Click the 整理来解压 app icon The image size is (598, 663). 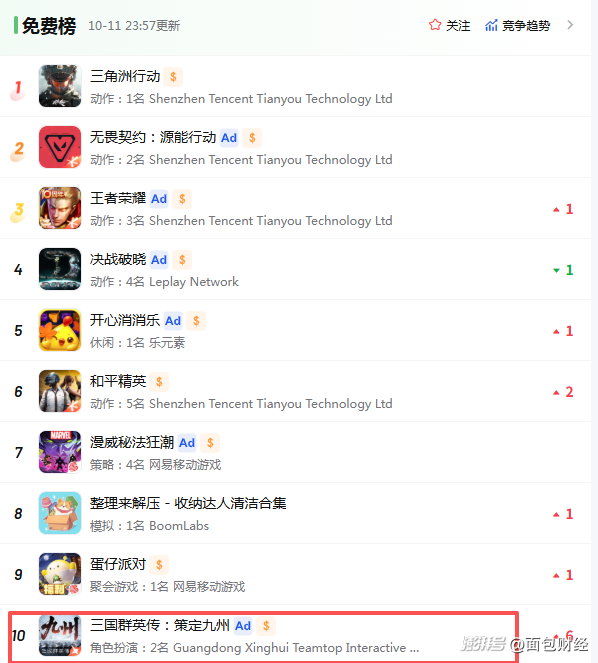(60, 513)
